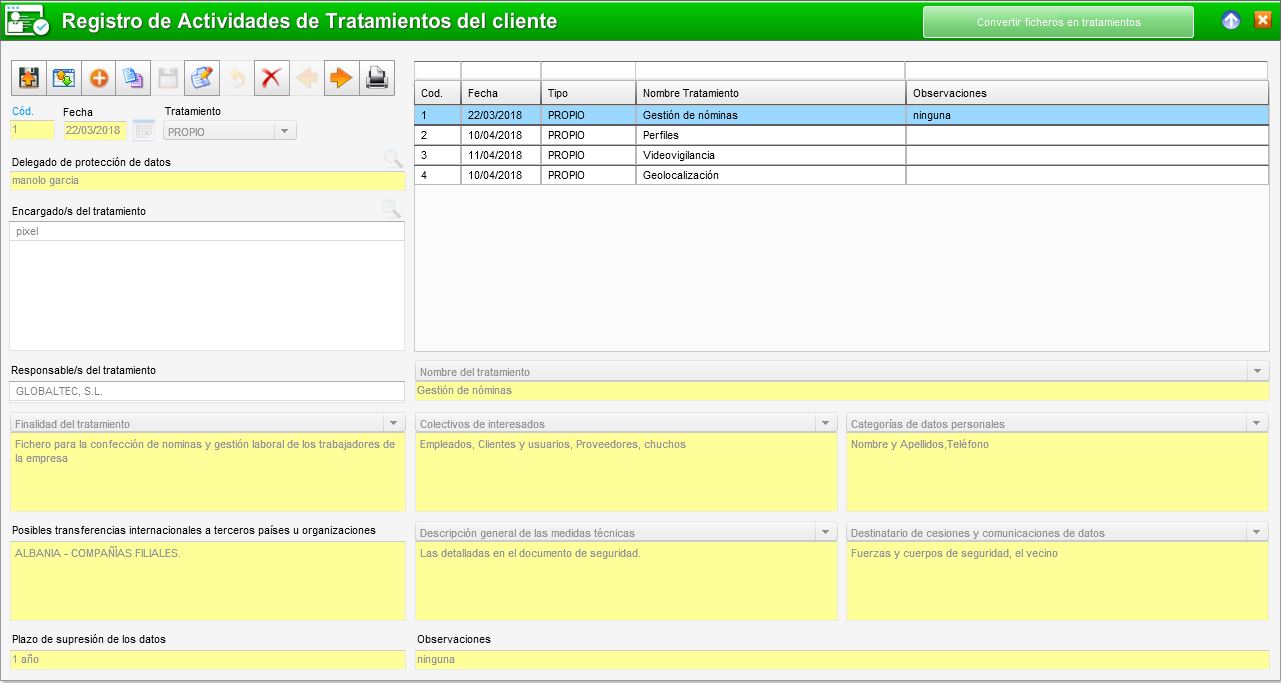Expand the Finalidad del tratamiento dropdown

tap(395, 422)
